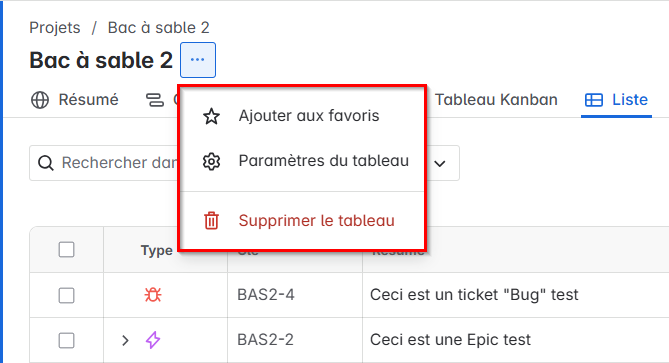Viewport: 669px width, 363px height.
Task: Expand the BAS2-2 Epic row
Action: (125, 340)
